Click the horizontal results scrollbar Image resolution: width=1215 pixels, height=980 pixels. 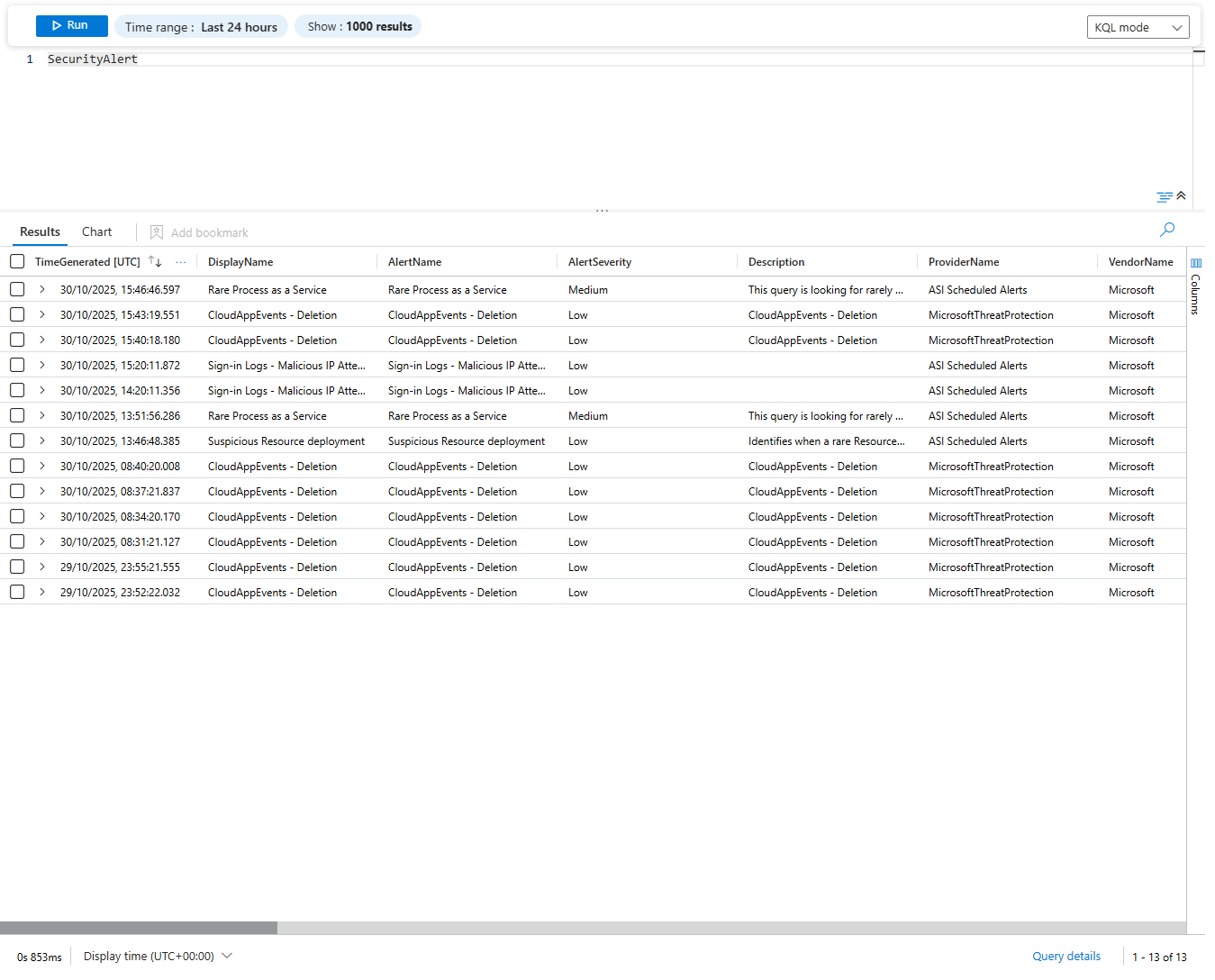[x=140, y=927]
